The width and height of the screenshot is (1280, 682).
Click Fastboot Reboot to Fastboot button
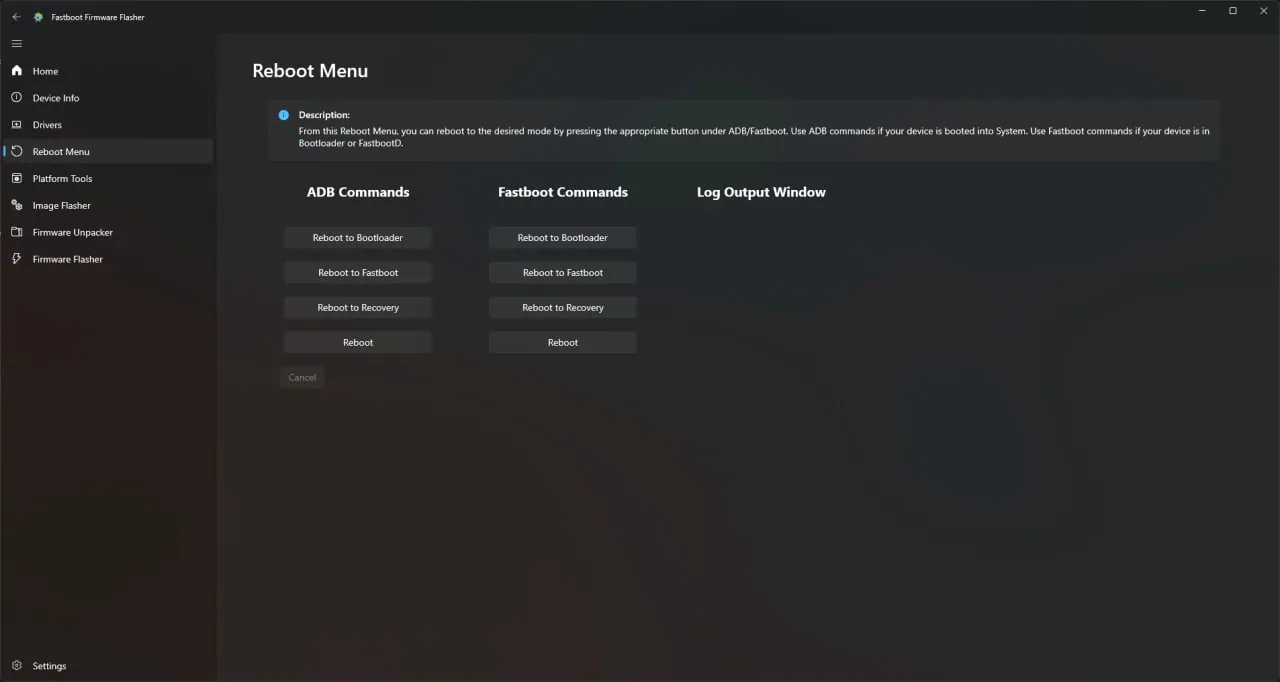[563, 273]
